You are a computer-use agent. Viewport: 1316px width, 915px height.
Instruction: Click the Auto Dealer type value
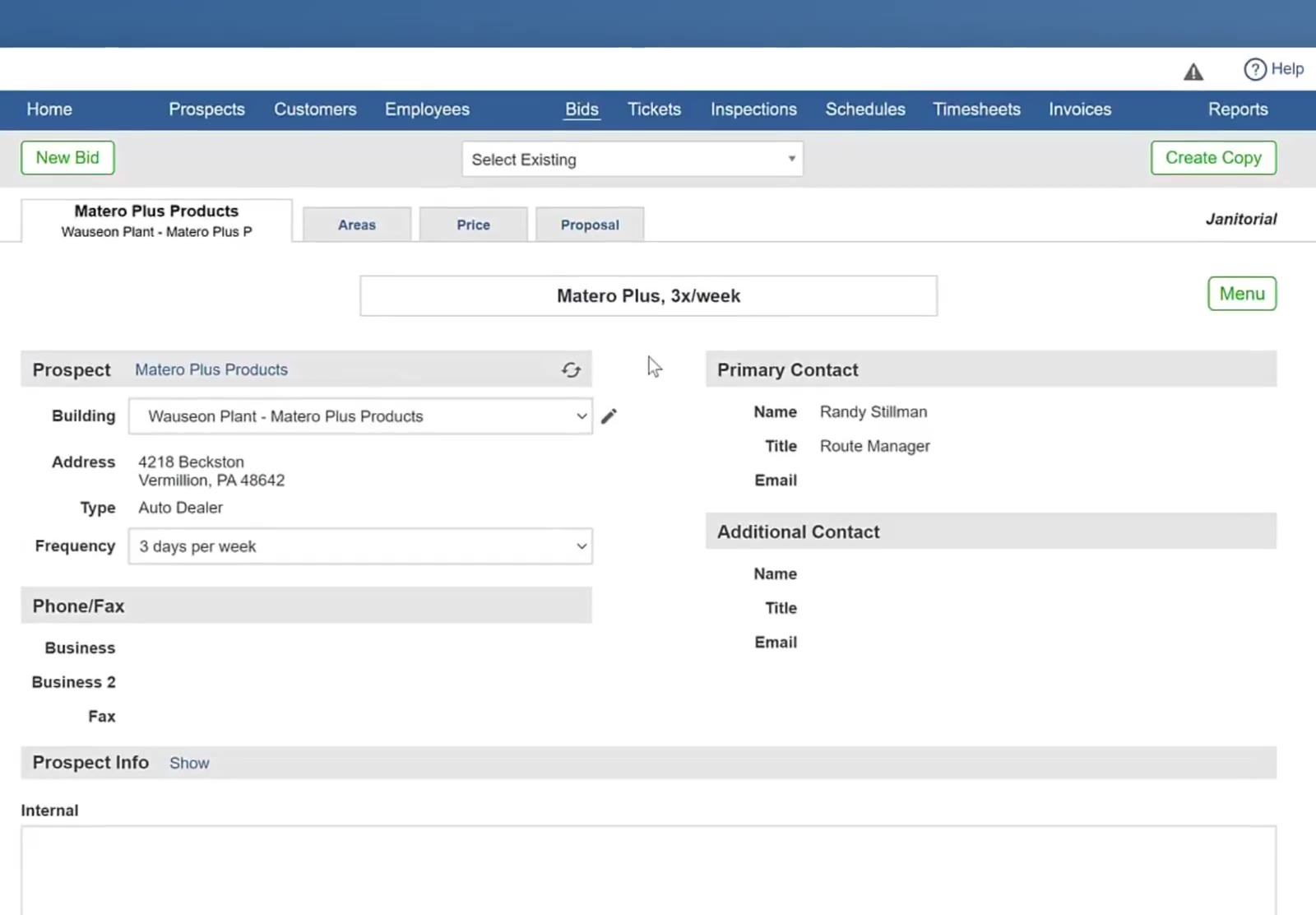180,508
